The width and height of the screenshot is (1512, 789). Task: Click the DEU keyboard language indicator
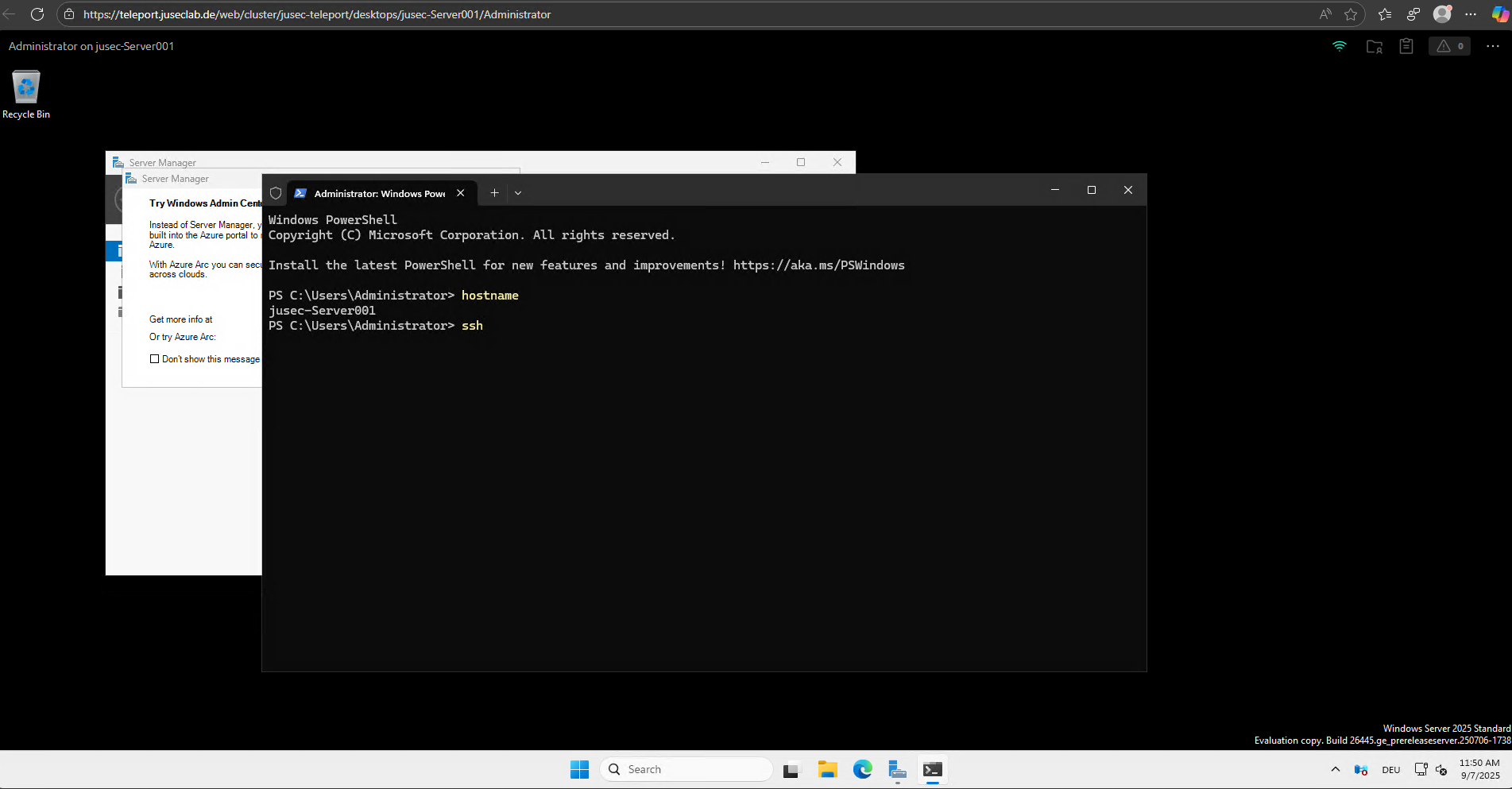1390,769
